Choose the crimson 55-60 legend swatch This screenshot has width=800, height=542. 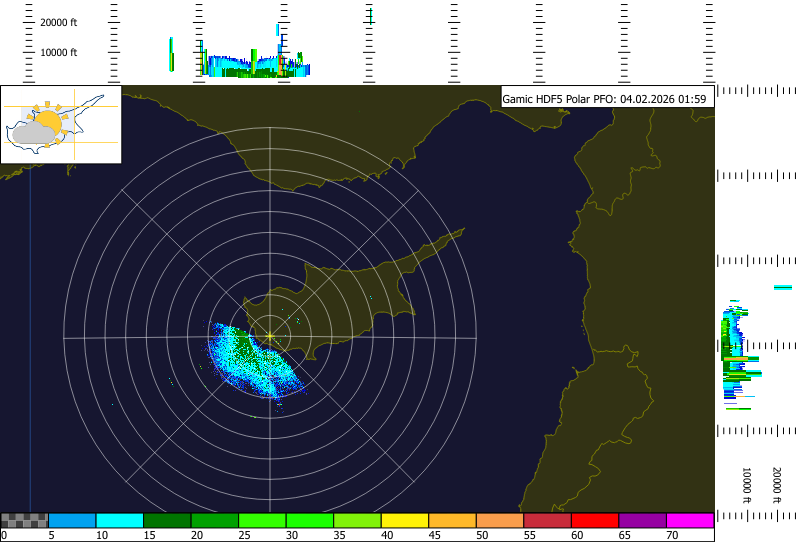(x=547, y=520)
